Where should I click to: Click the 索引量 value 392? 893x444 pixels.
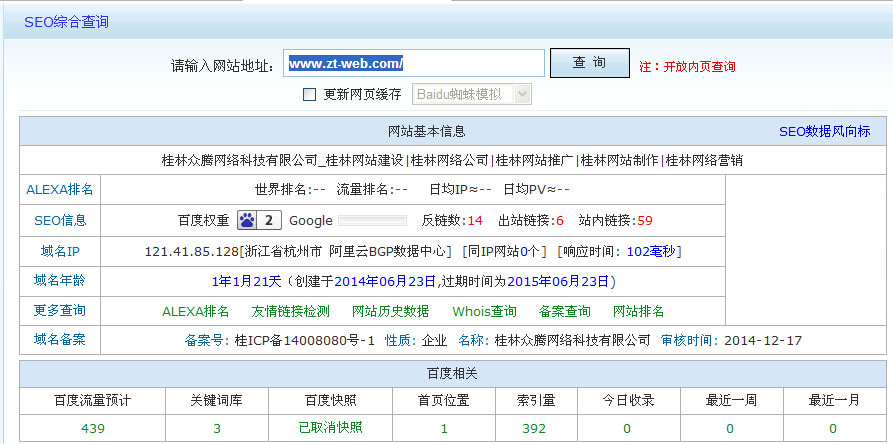(x=534, y=429)
